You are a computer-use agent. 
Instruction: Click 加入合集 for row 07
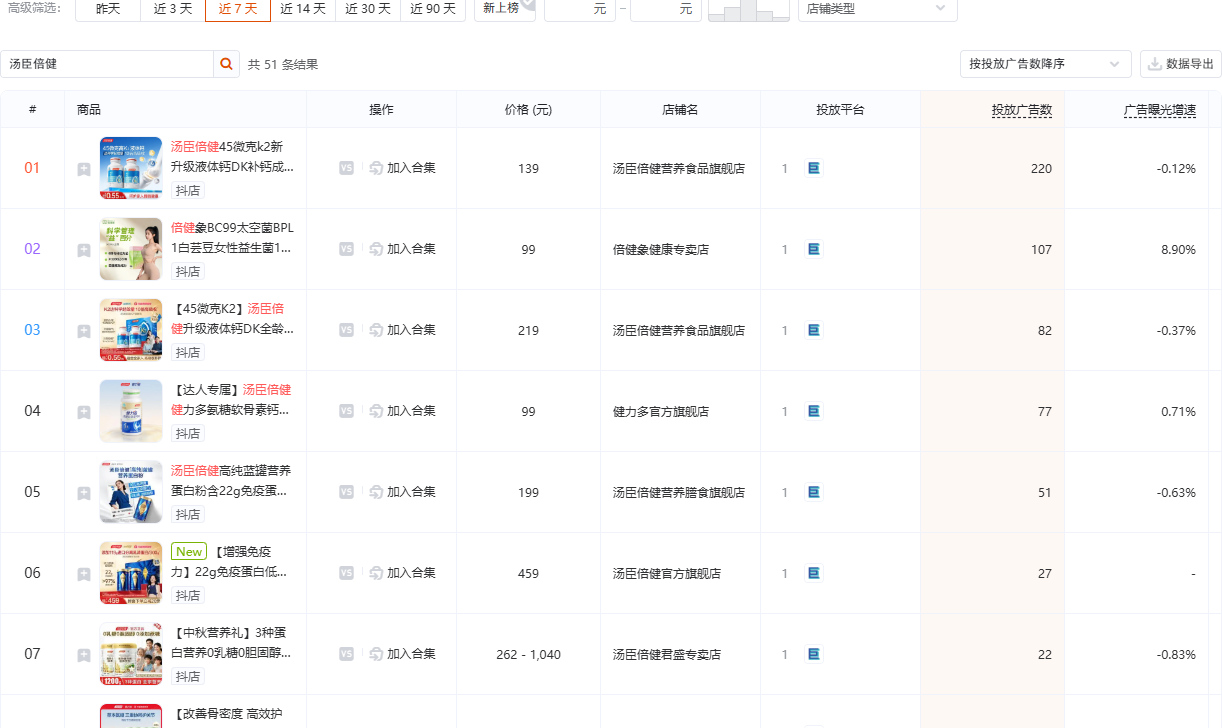coord(402,654)
